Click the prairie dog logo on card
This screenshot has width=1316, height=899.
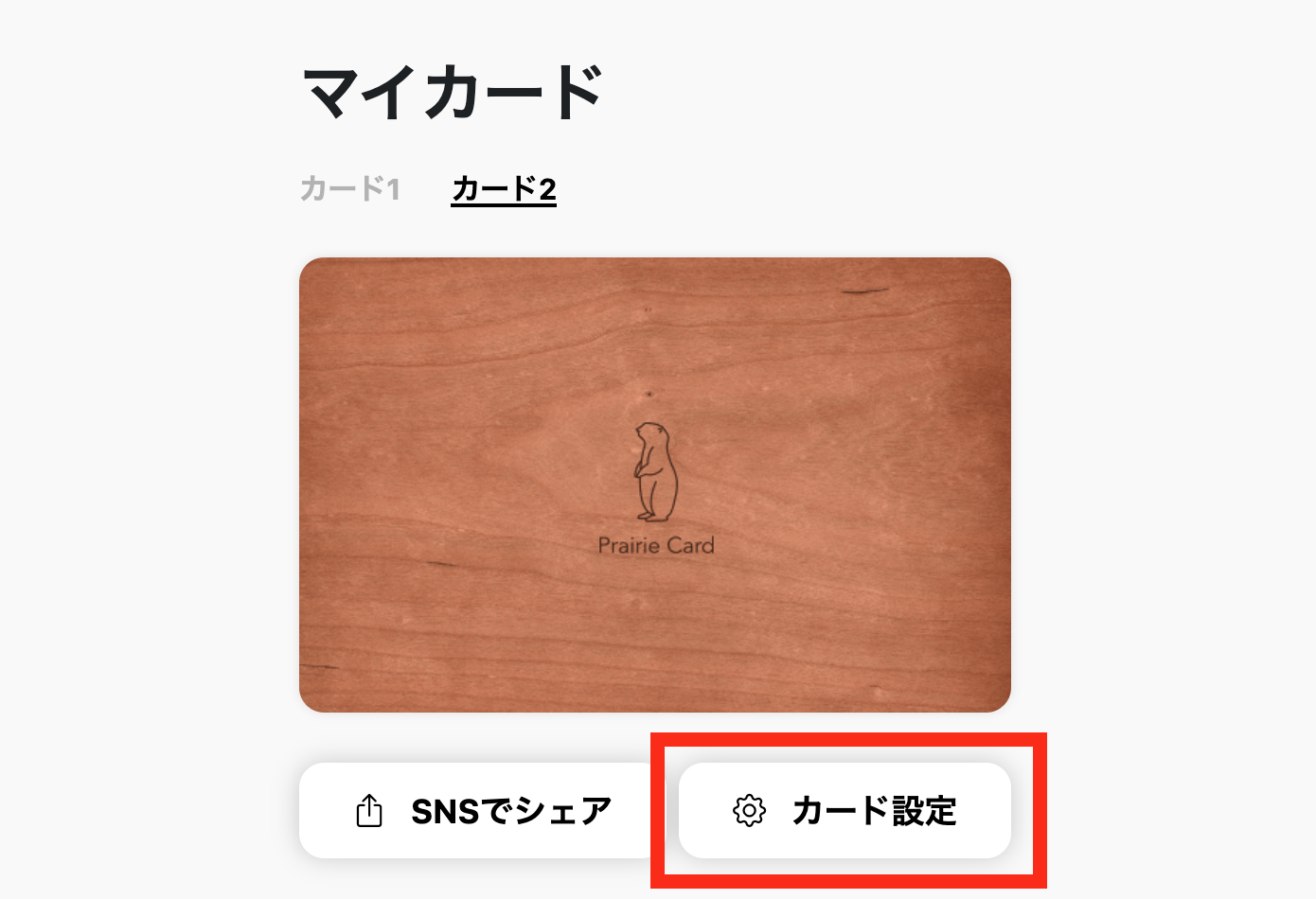point(655,472)
